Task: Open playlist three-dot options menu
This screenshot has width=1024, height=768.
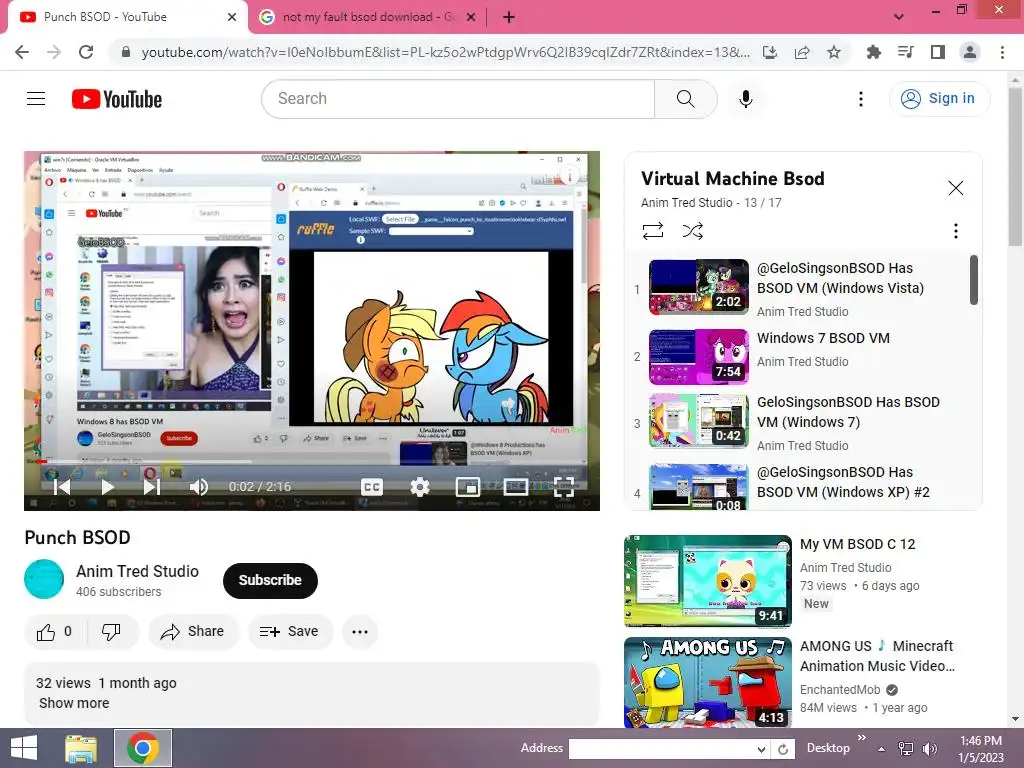Action: 955,231
